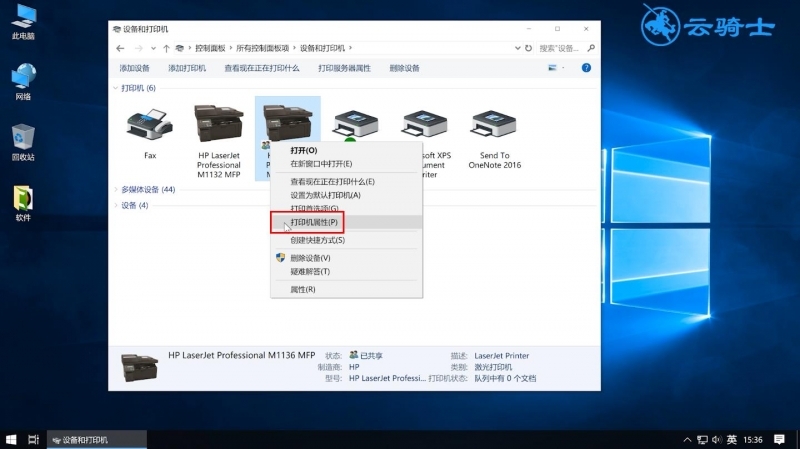Click 添加设备 in the toolbar
This screenshot has height=449, width=800.
pos(135,68)
